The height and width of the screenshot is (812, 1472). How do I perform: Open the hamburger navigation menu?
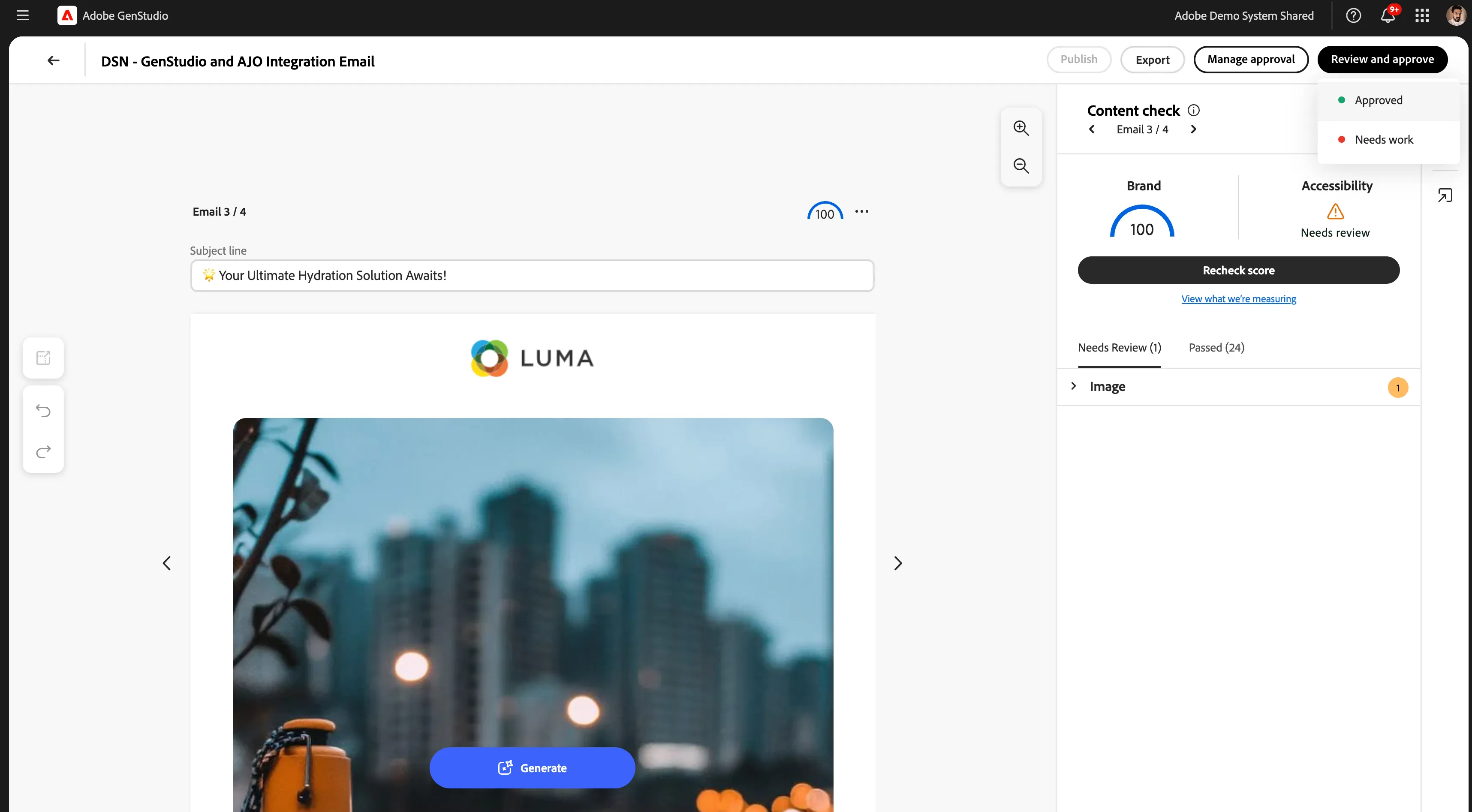pyautogui.click(x=23, y=15)
